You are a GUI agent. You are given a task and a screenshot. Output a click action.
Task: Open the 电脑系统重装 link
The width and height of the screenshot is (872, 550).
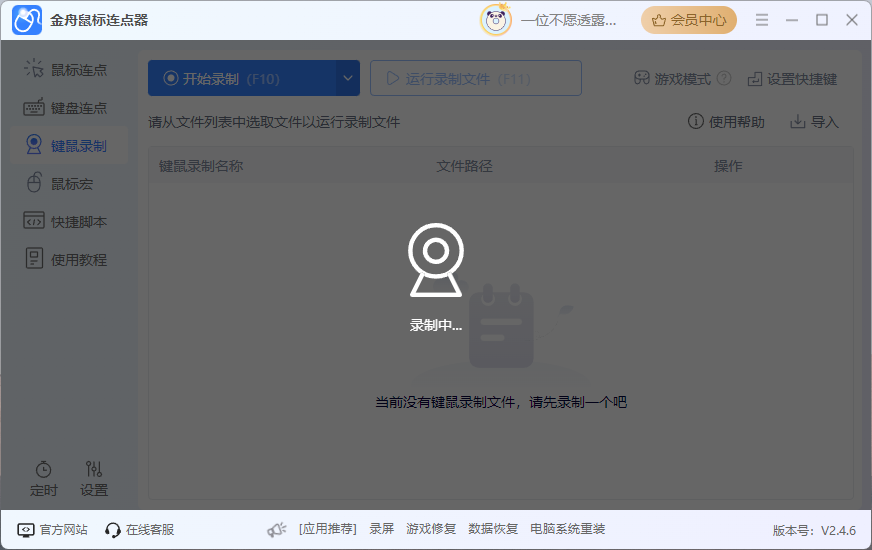(568, 529)
